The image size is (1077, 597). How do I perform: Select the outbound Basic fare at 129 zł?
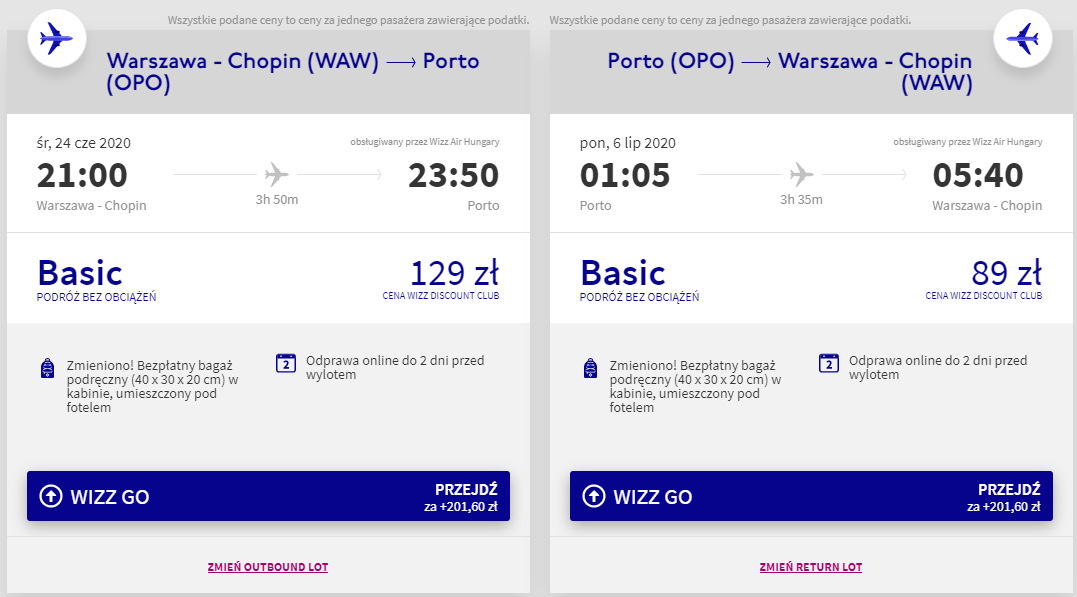point(80,273)
